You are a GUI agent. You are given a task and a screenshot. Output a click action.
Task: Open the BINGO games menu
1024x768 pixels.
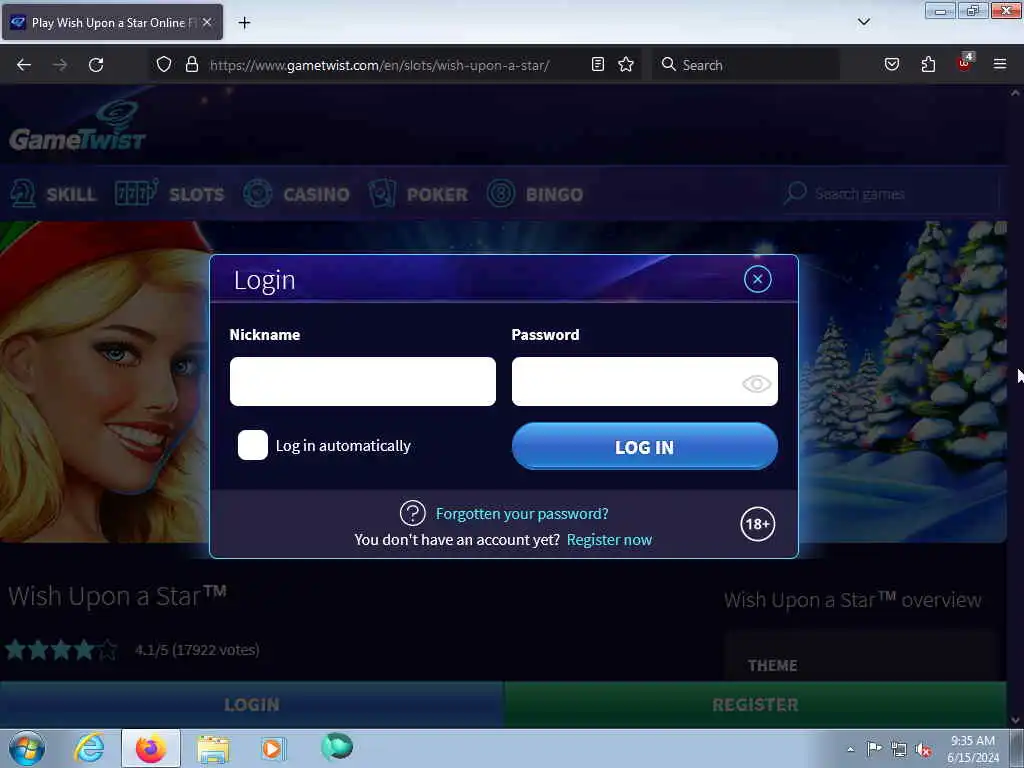pyautogui.click(x=535, y=194)
